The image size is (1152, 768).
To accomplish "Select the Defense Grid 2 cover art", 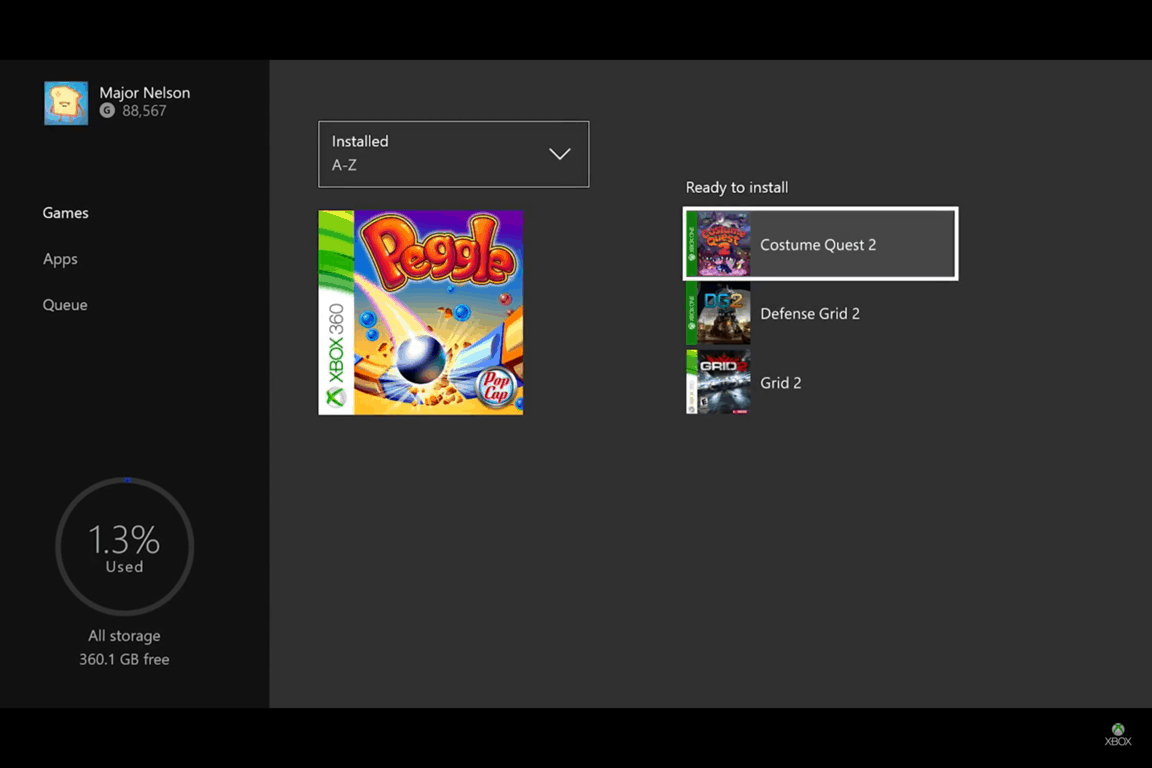I will click(x=718, y=313).
